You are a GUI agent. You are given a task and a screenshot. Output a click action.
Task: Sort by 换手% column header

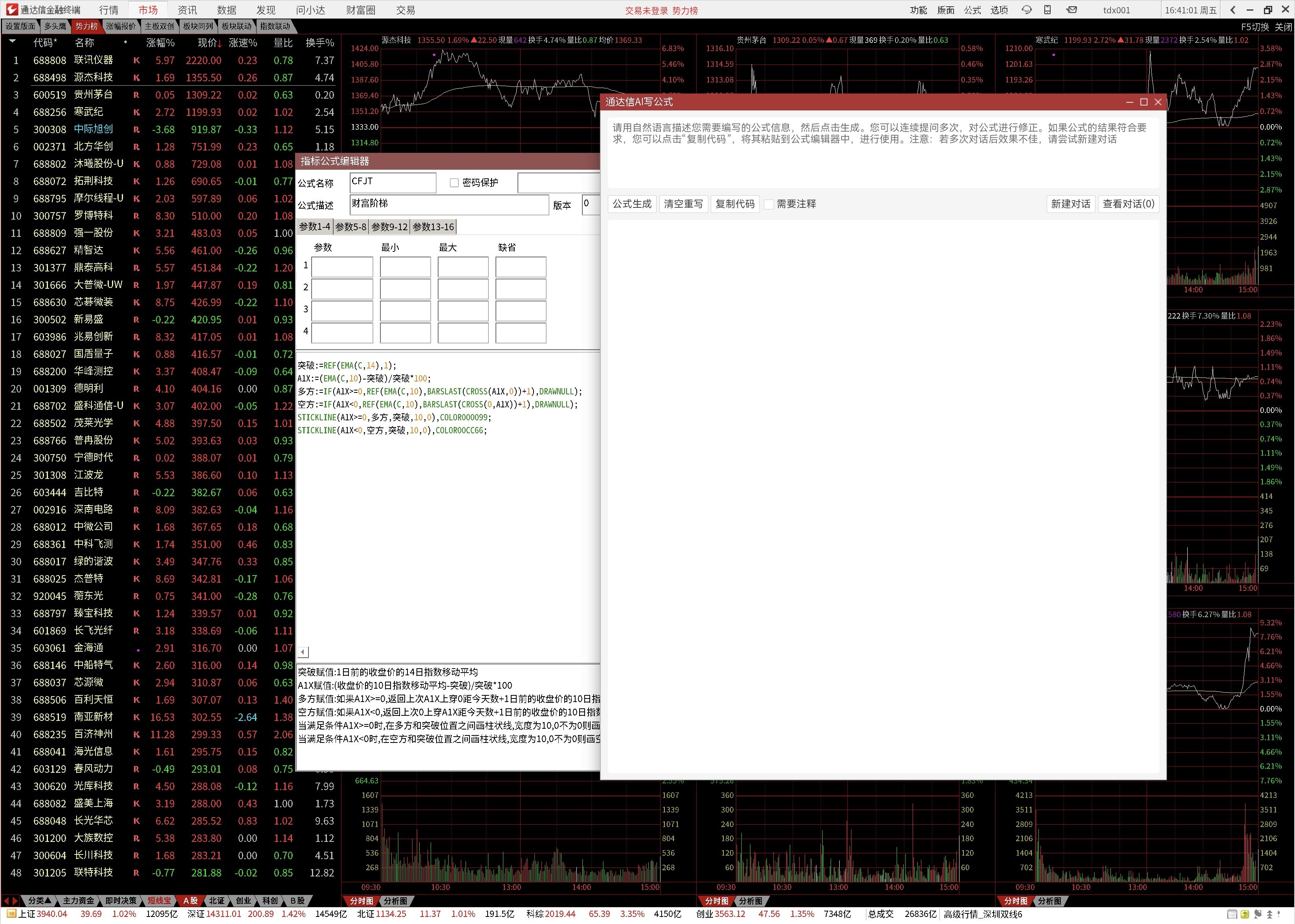tap(320, 43)
